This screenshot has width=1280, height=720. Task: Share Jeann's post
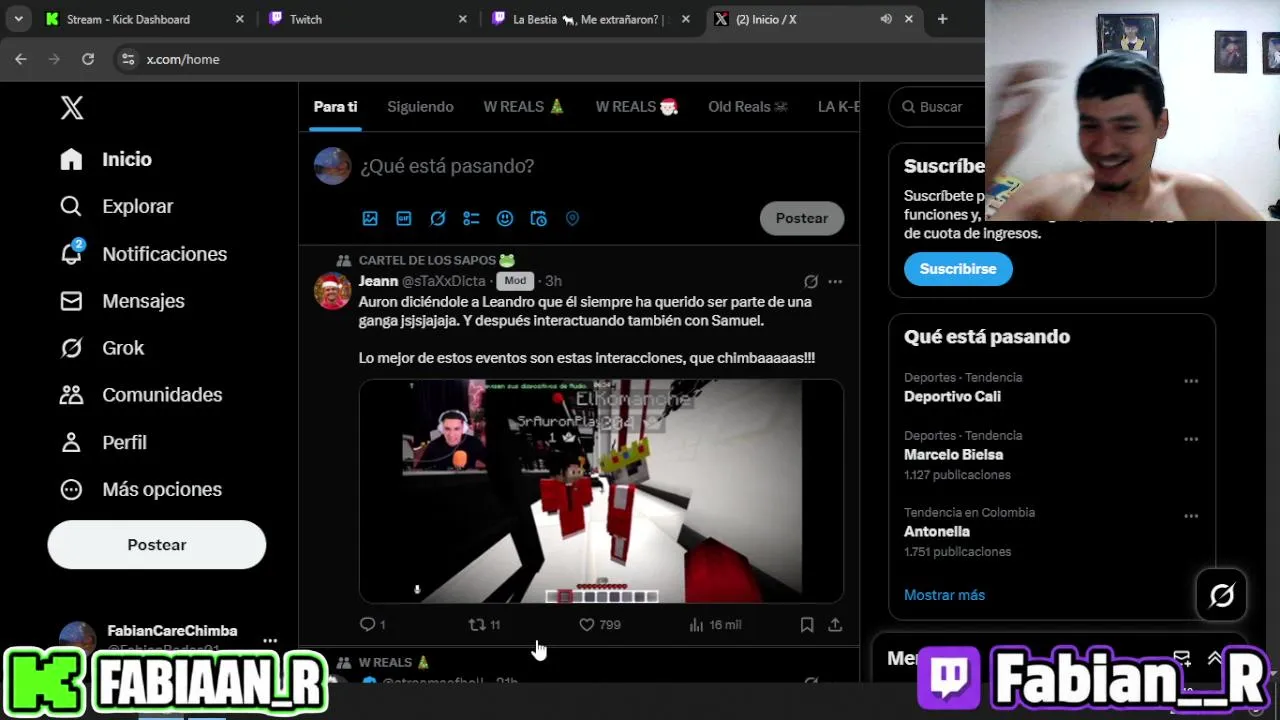tap(835, 624)
